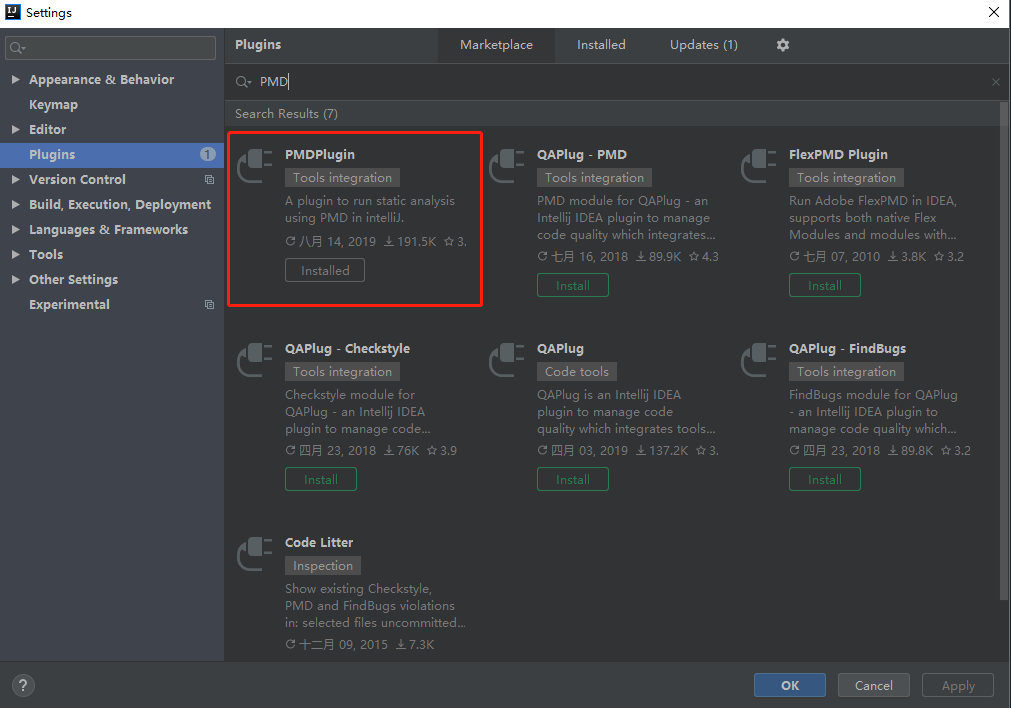This screenshot has height=708, width=1011.
Task: Expand the Appearance & Behavior section
Action: pyautogui.click(x=16, y=79)
